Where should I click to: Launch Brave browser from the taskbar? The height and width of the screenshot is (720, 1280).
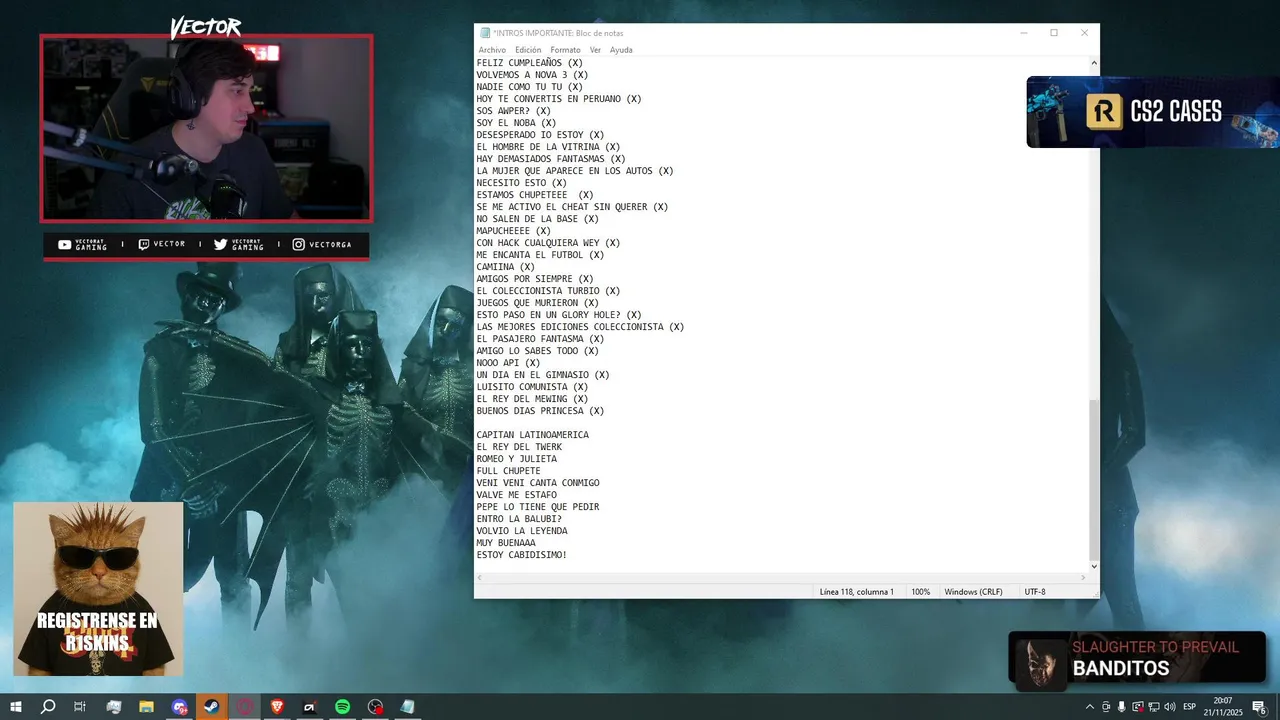click(x=277, y=707)
